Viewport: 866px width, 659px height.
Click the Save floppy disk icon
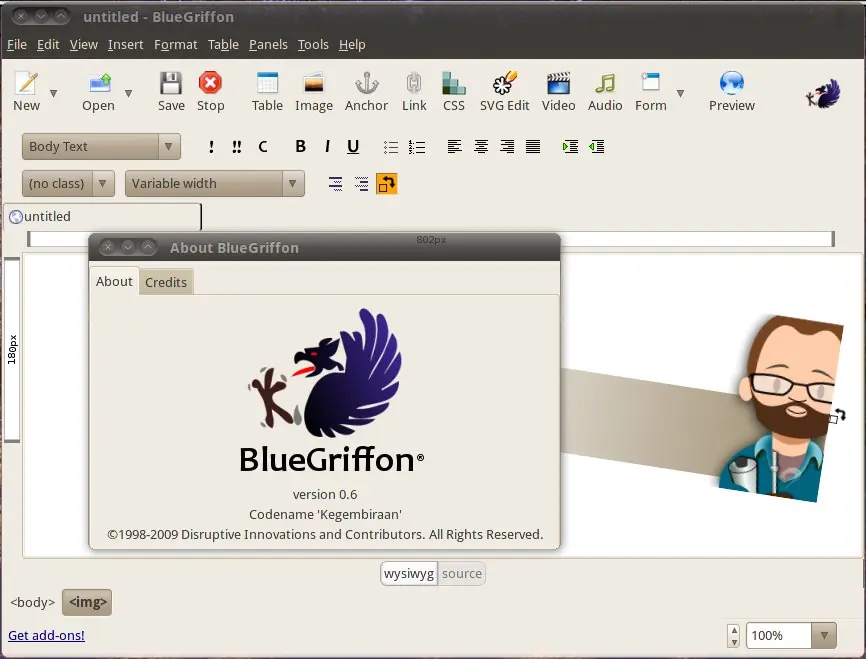pyautogui.click(x=171, y=84)
